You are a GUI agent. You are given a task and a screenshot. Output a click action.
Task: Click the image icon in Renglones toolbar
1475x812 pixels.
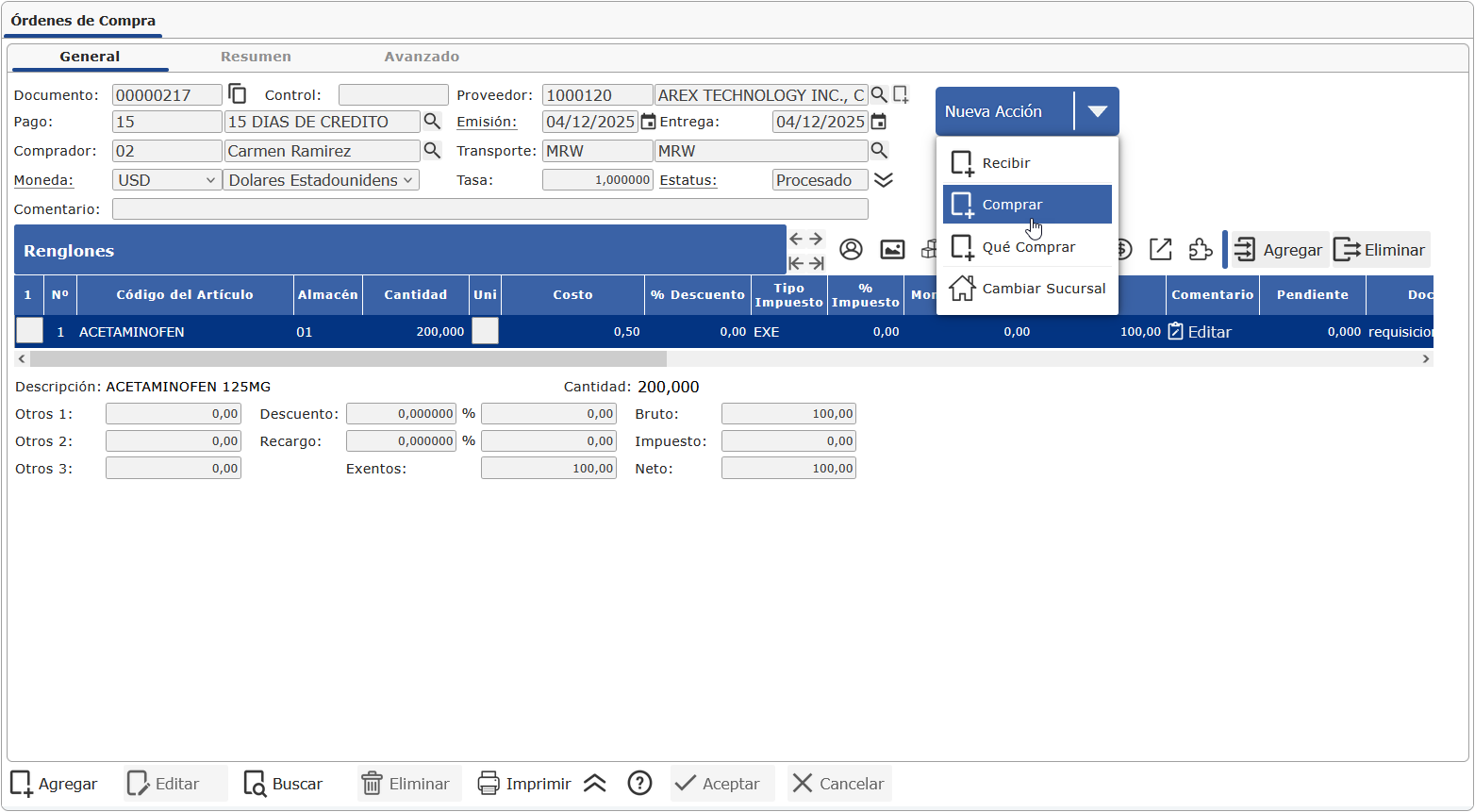892,249
